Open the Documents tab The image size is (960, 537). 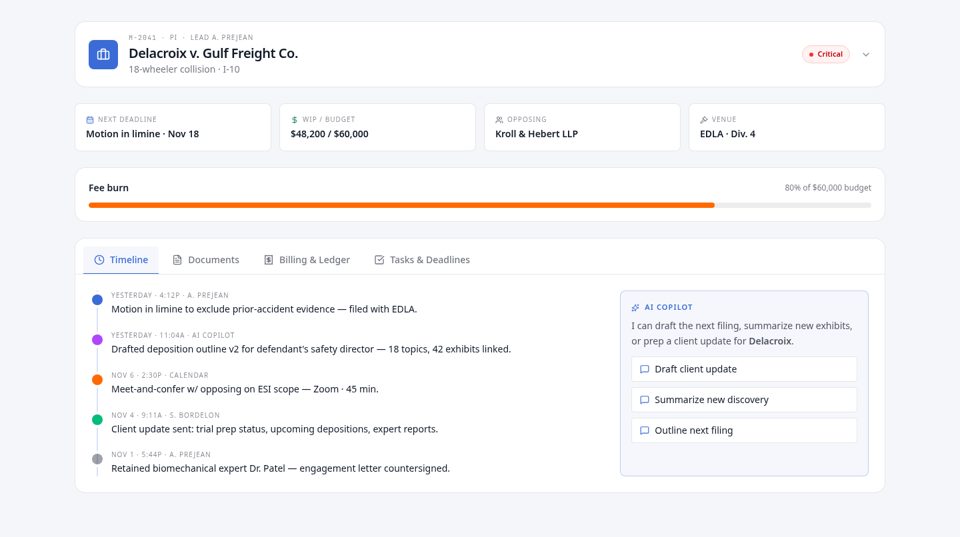pos(206,260)
